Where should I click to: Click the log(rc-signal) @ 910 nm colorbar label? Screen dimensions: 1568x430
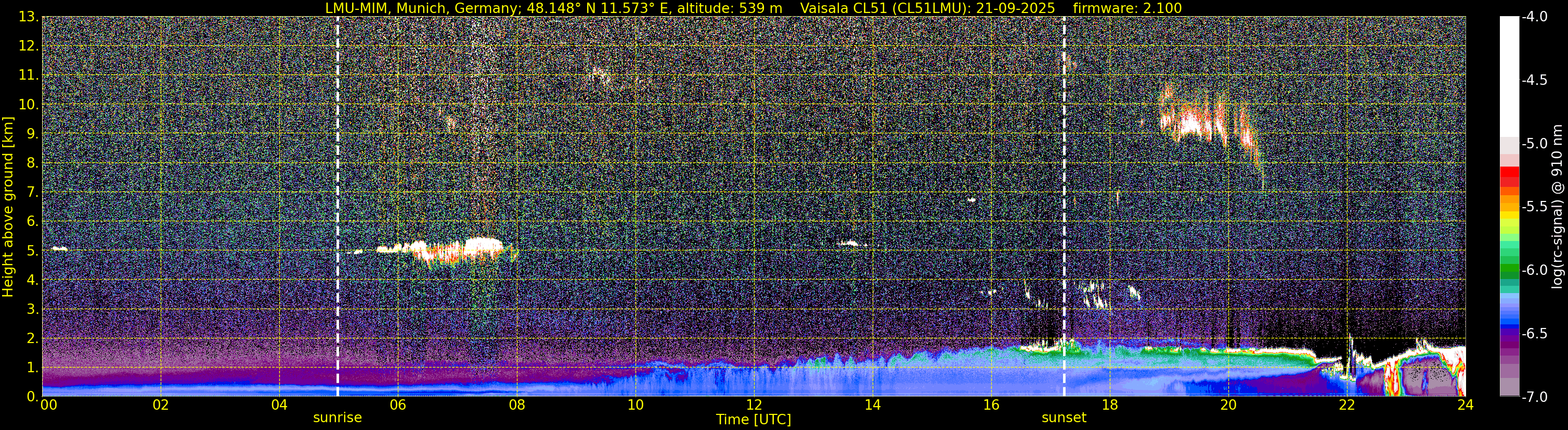tap(1557, 207)
